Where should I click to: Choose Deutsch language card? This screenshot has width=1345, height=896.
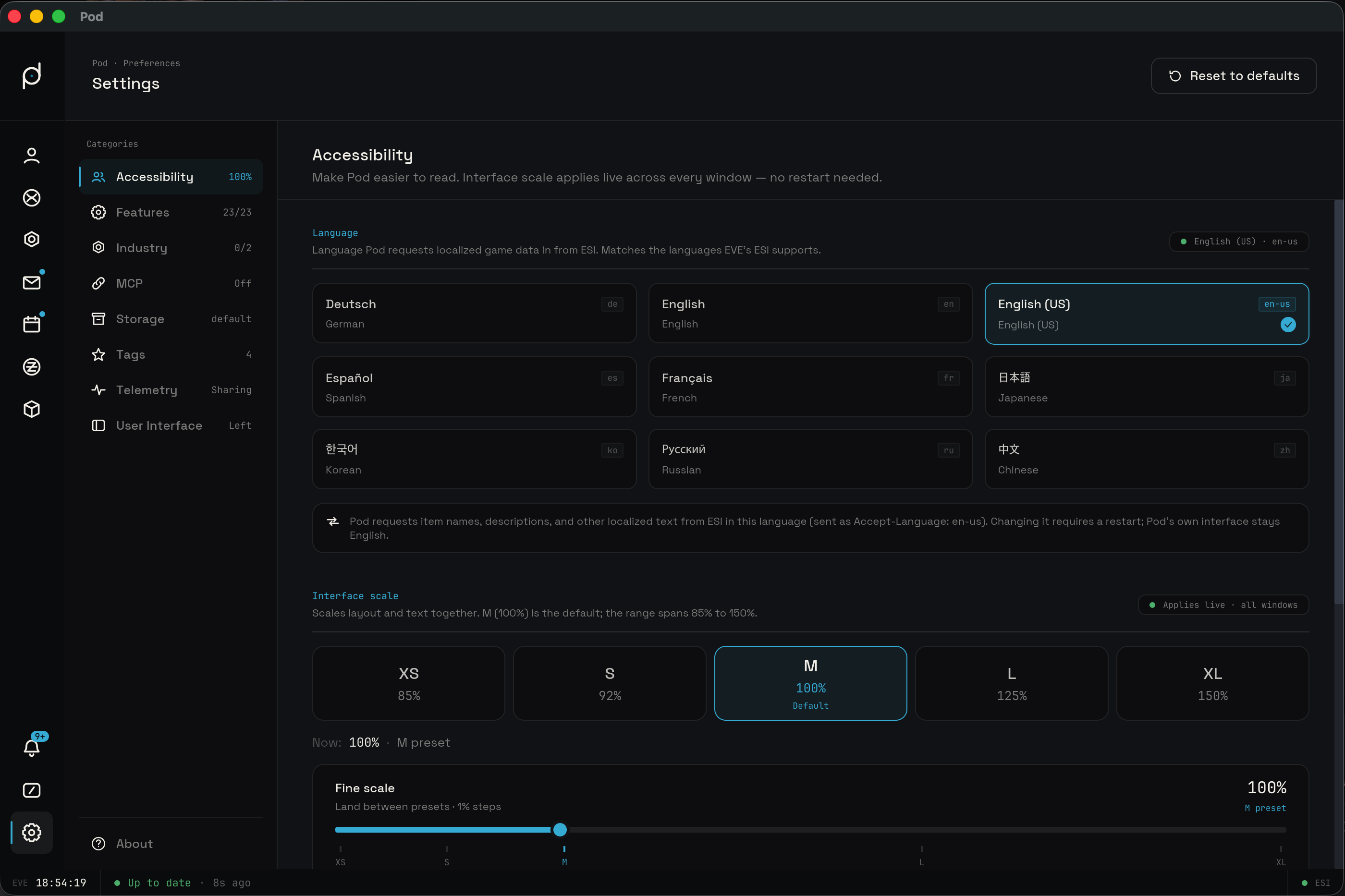pos(475,313)
